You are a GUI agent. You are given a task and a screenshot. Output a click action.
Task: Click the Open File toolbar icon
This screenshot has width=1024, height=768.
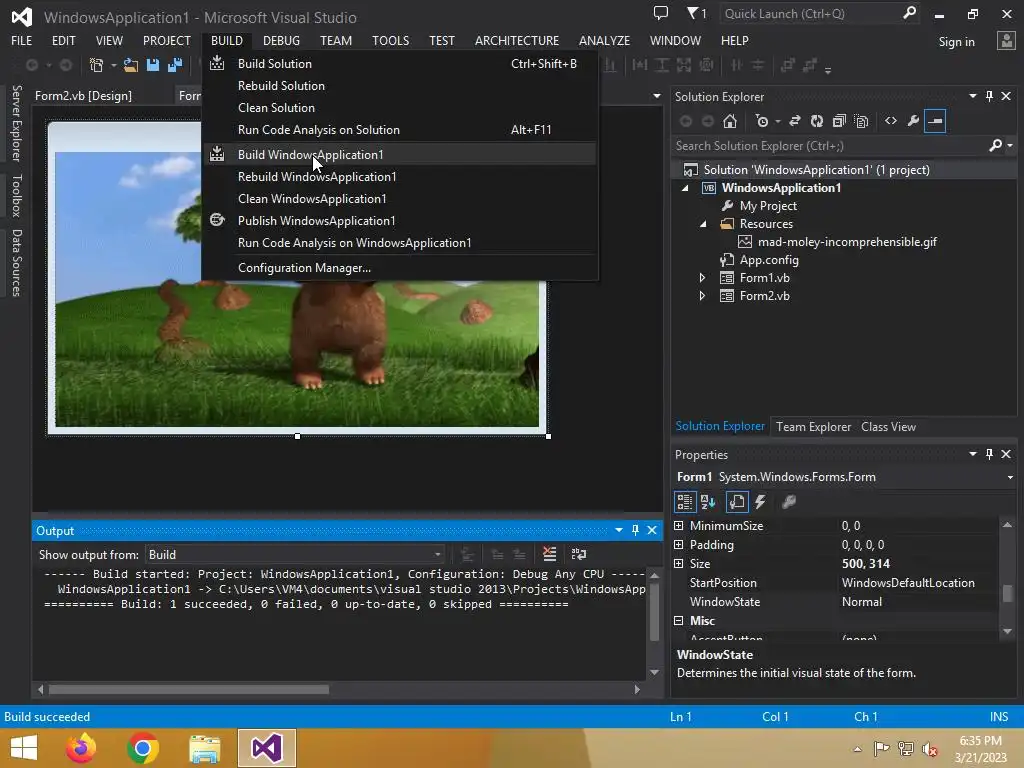(131, 65)
